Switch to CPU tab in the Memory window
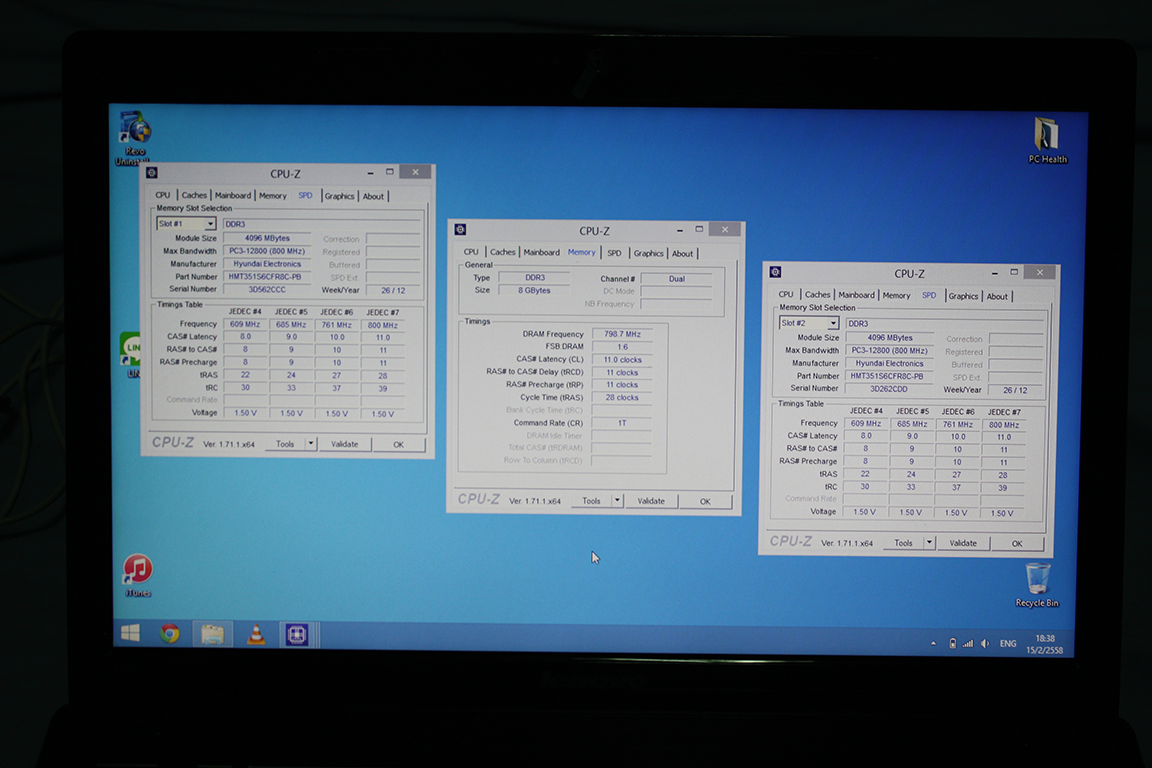The height and width of the screenshot is (768, 1152). click(471, 252)
